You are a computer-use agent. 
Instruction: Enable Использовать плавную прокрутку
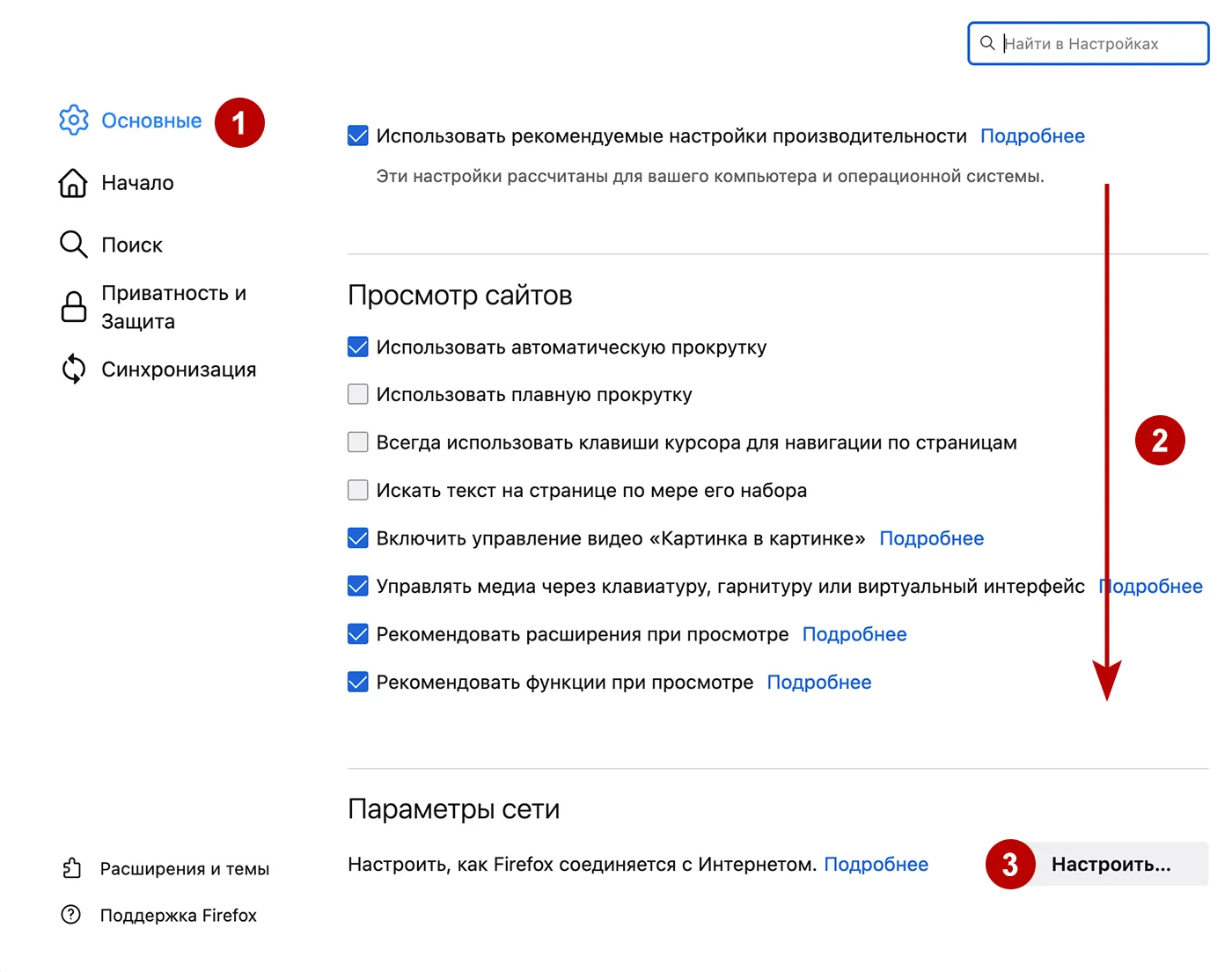pyautogui.click(x=357, y=394)
